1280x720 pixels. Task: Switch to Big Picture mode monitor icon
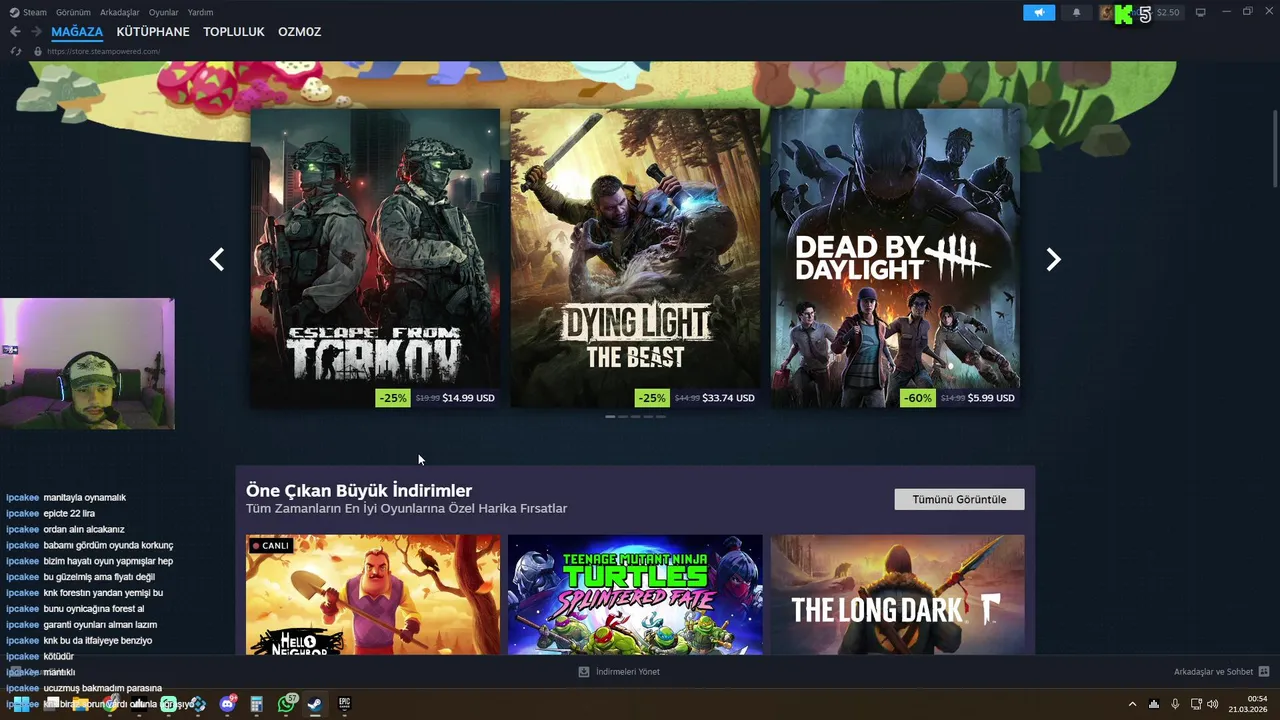pos(1201,12)
